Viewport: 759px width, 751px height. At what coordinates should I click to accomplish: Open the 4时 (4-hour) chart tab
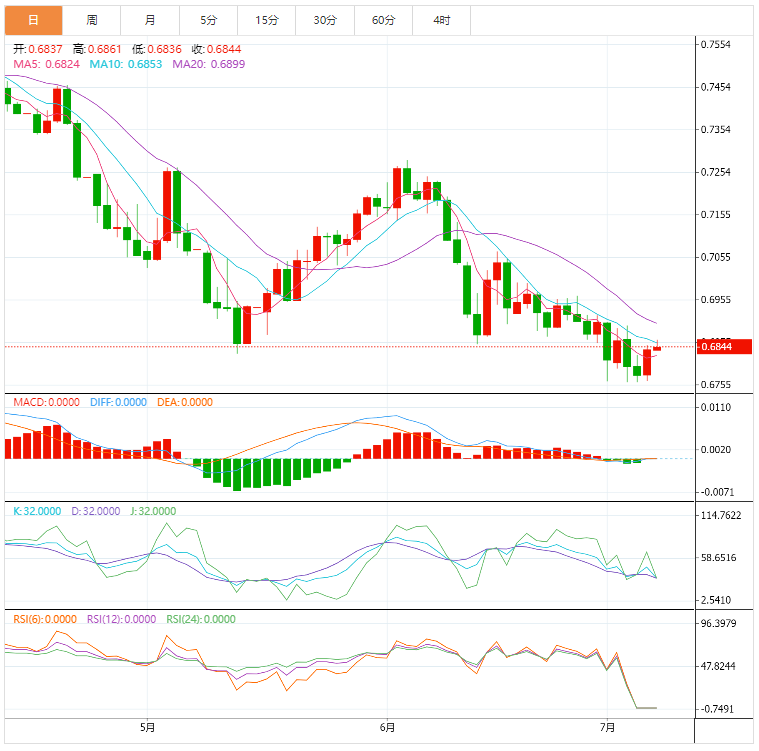[442, 20]
